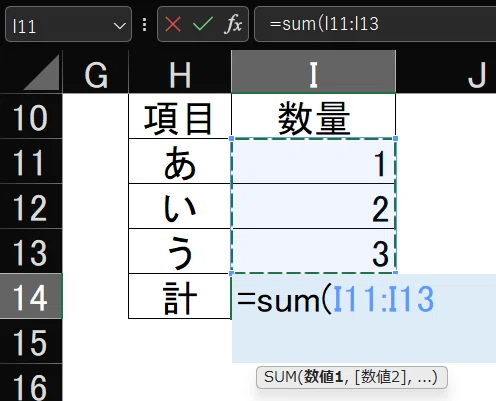Click the formula bar with =sum(I11:I13
Image resolution: width=496 pixels, height=401 pixels.
point(375,24)
